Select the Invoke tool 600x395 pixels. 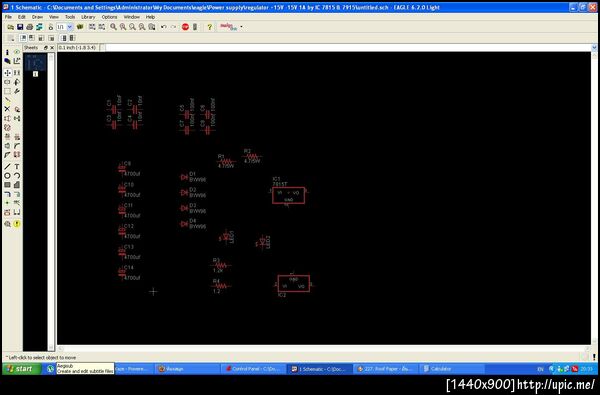pos(17,155)
